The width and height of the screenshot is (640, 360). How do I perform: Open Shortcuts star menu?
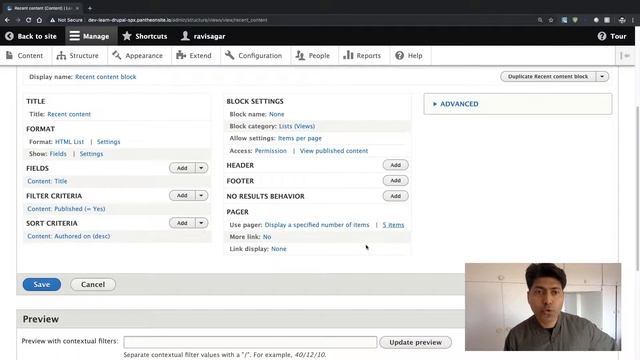[145, 36]
